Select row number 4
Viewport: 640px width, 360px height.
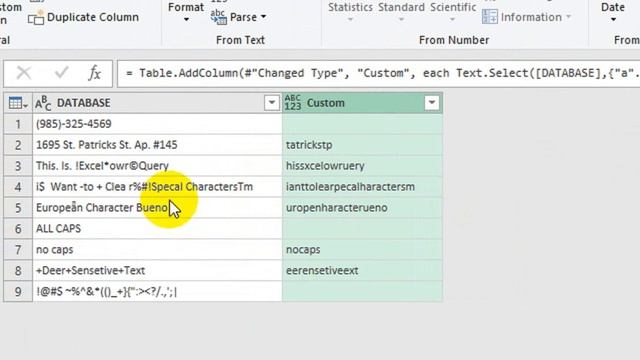click(18, 187)
